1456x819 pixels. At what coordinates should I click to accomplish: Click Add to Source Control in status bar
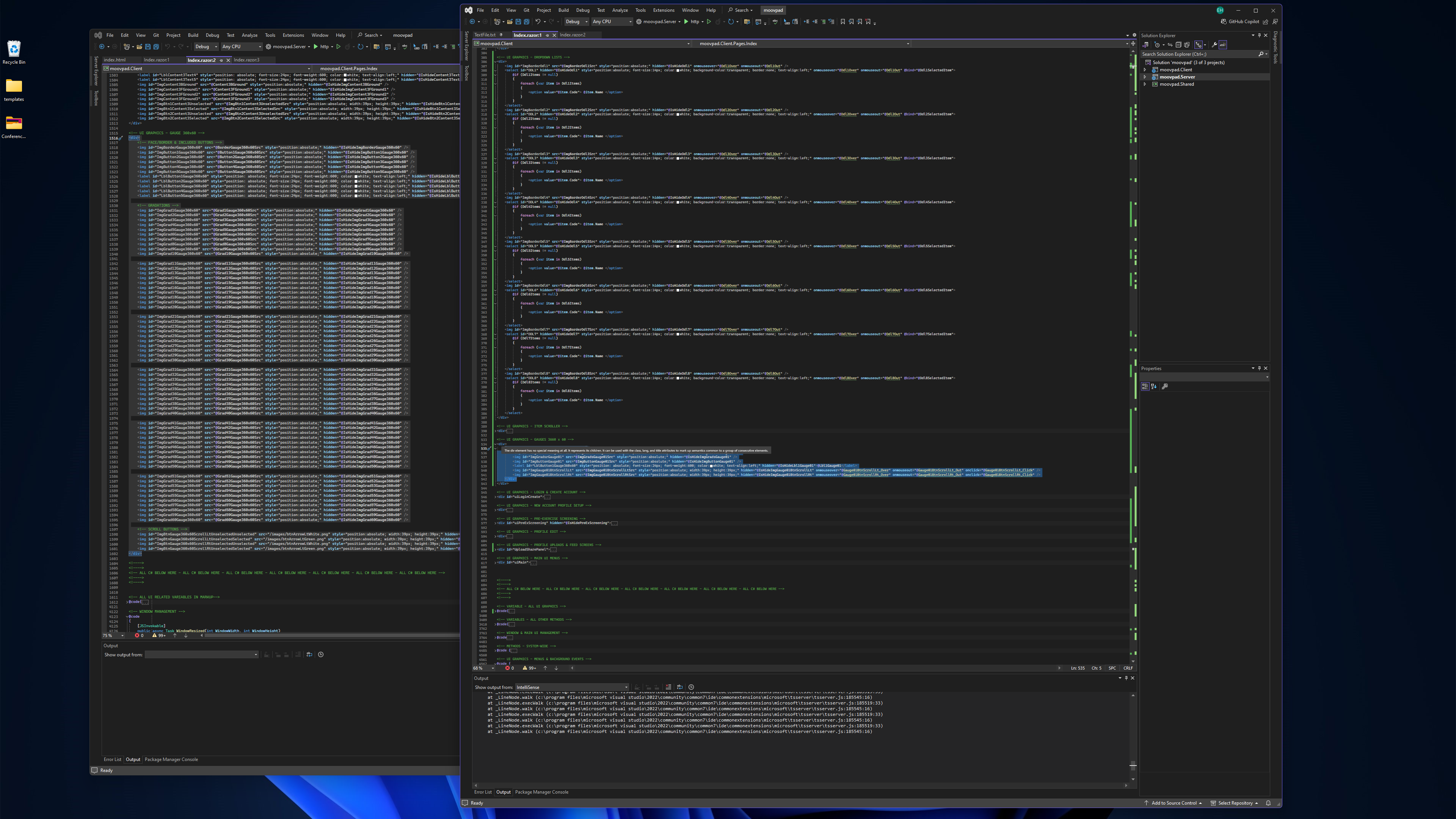point(1173,803)
